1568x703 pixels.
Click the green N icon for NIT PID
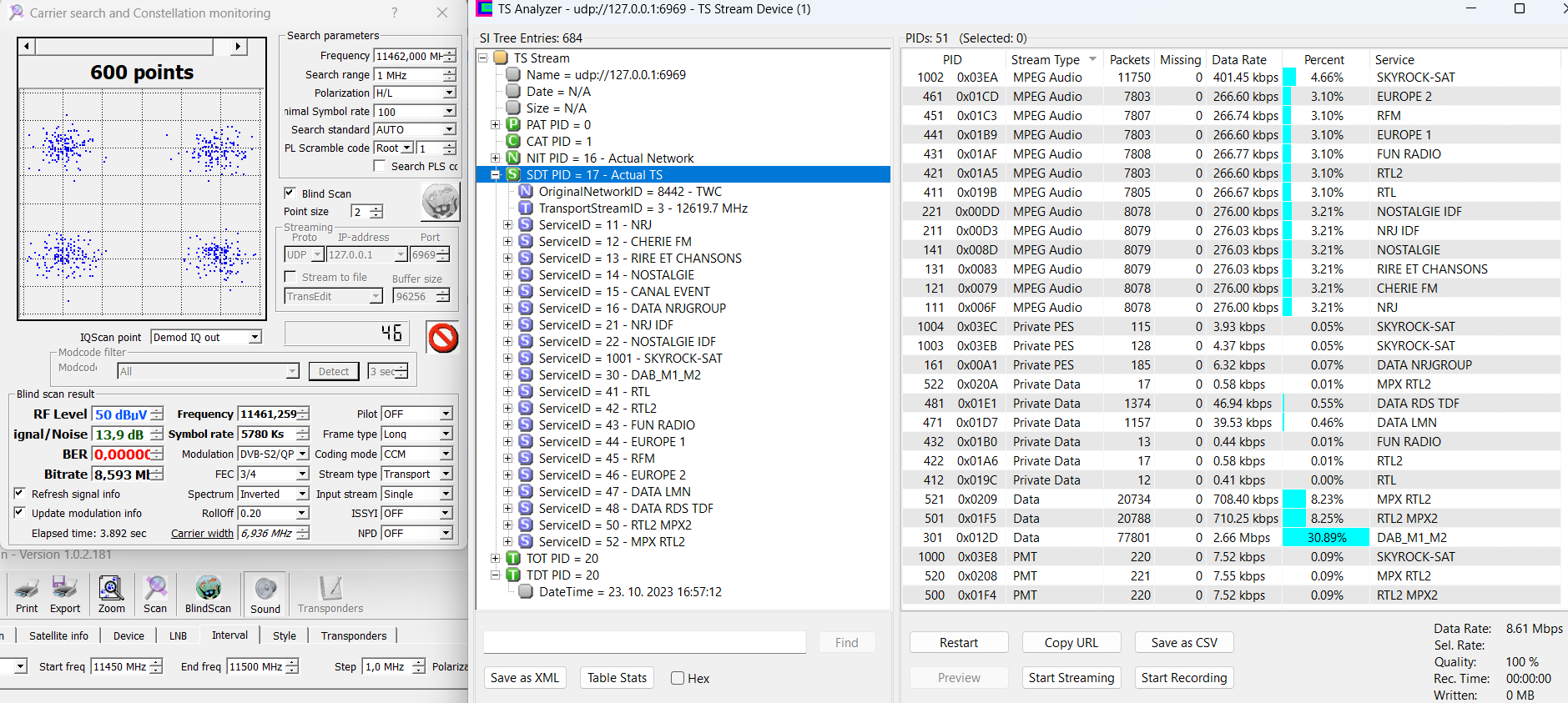click(513, 158)
